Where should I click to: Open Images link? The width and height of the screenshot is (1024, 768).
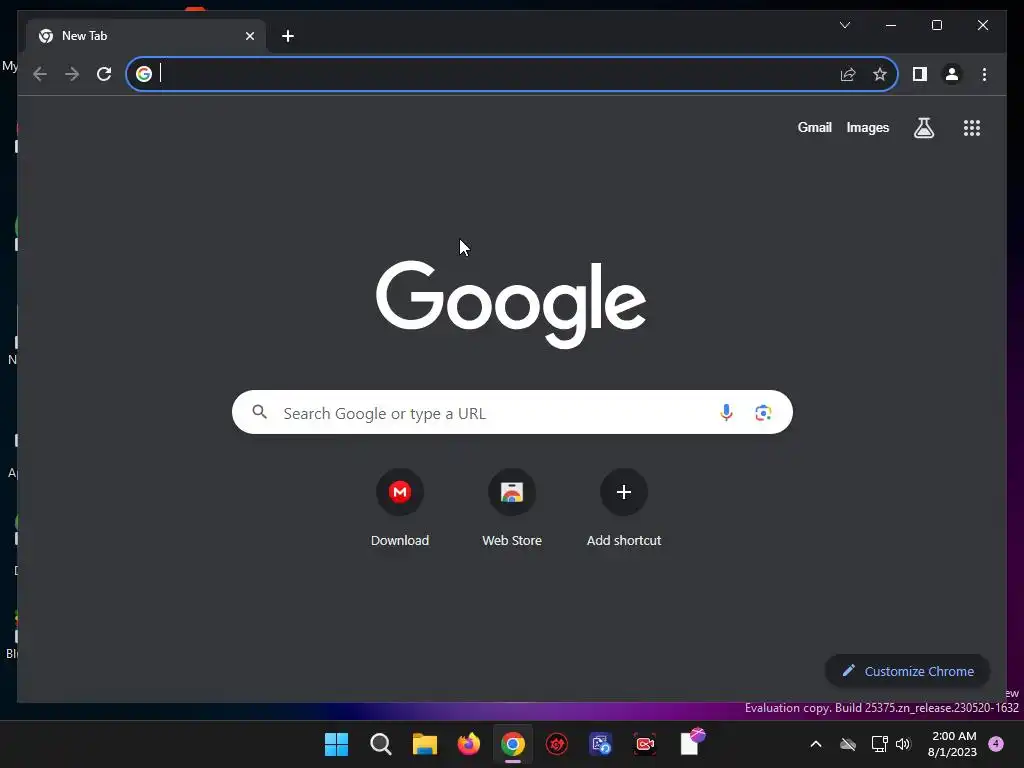[867, 127]
